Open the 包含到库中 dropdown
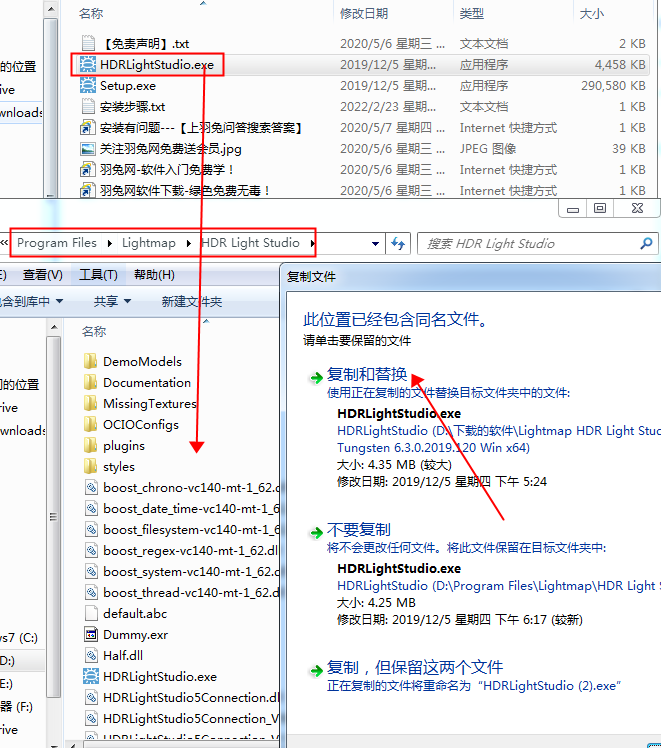The image size is (661, 748). [x=31, y=301]
